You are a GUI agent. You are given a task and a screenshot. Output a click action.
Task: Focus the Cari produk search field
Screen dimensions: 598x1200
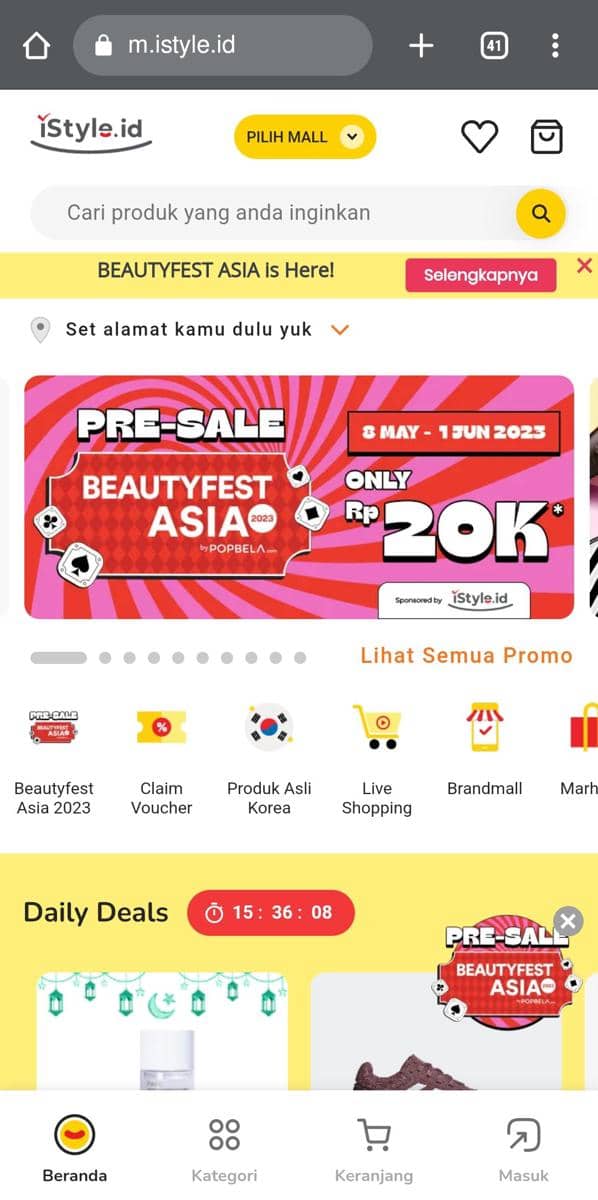point(272,213)
